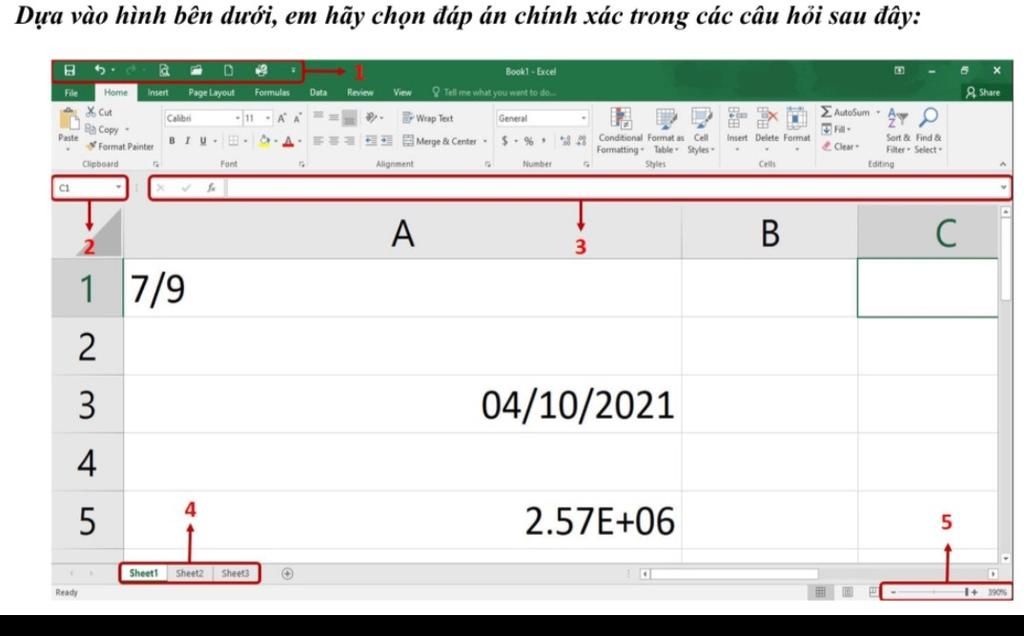The image size is (1024, 636).
Task: Expand the Name Box dropdown arrow
Action: (118, 187)
